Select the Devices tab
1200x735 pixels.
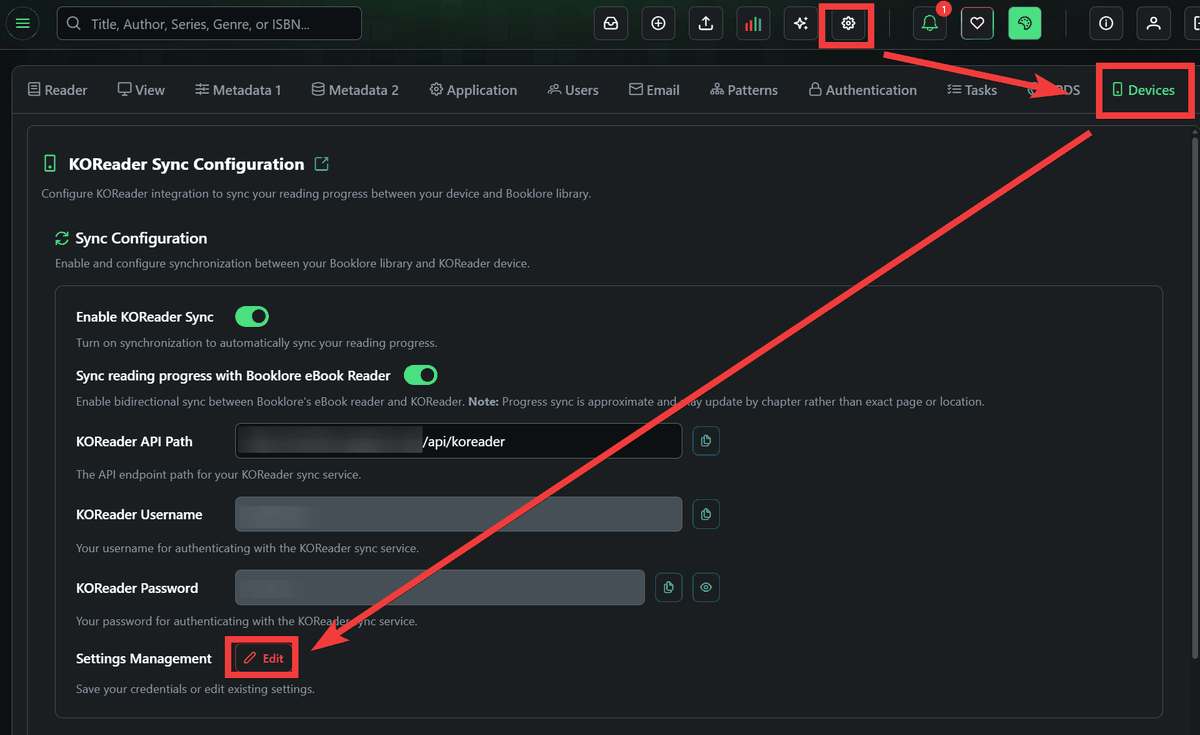[x=1143, y=90]
